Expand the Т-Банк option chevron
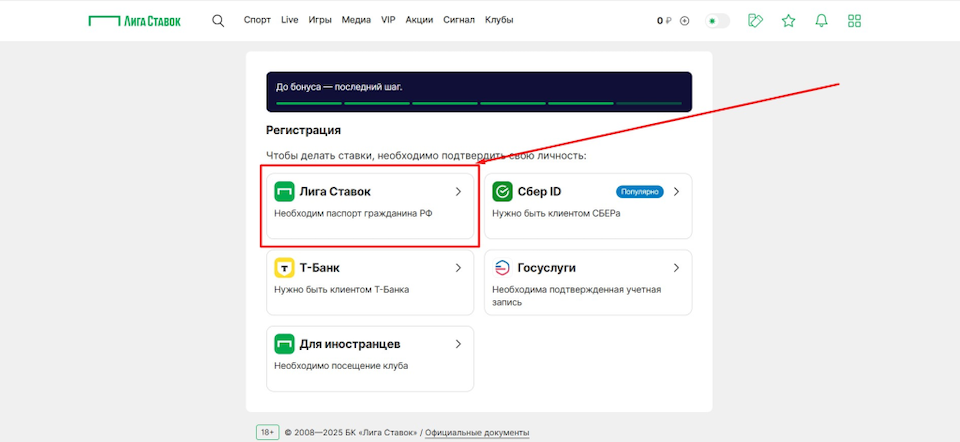960x442 pixels. point(458,268)
